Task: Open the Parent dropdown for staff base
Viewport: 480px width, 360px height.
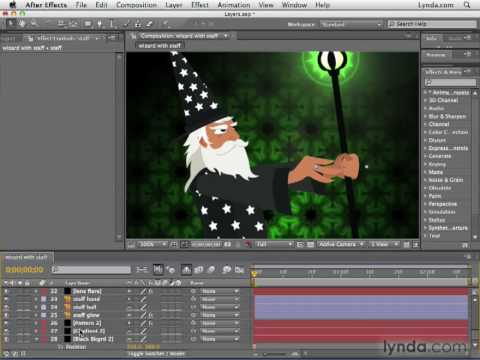Action: tap(220, 299)
